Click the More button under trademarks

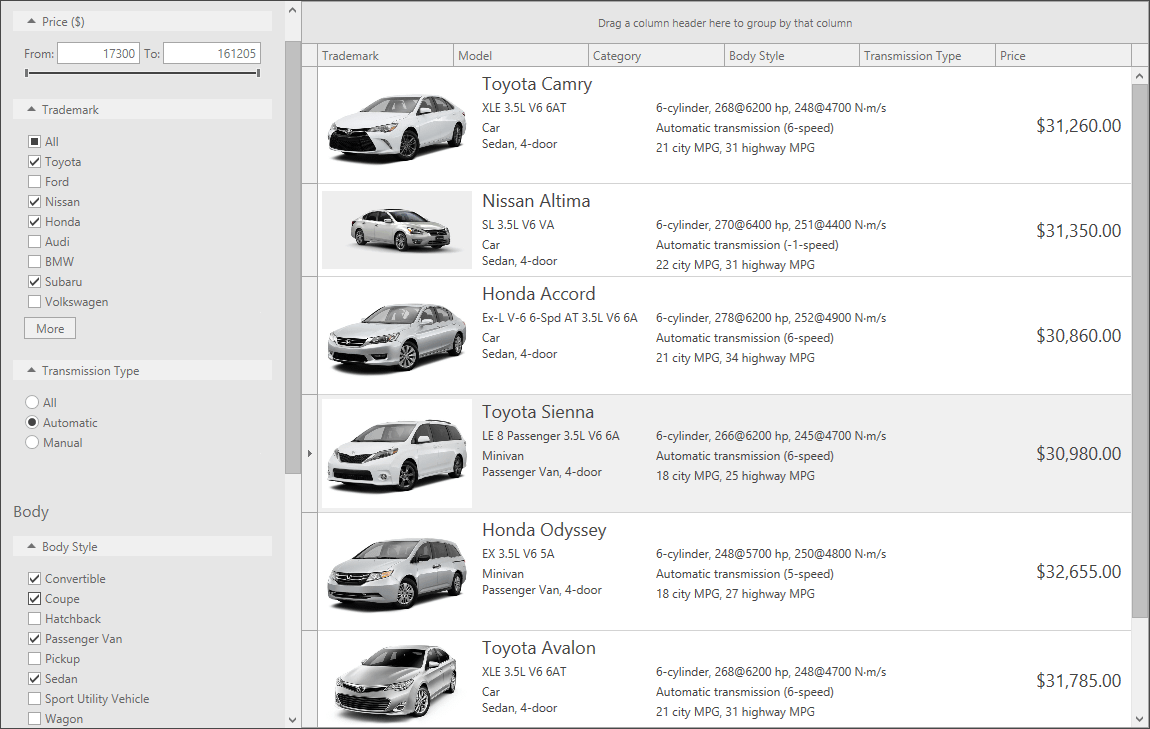50,329
